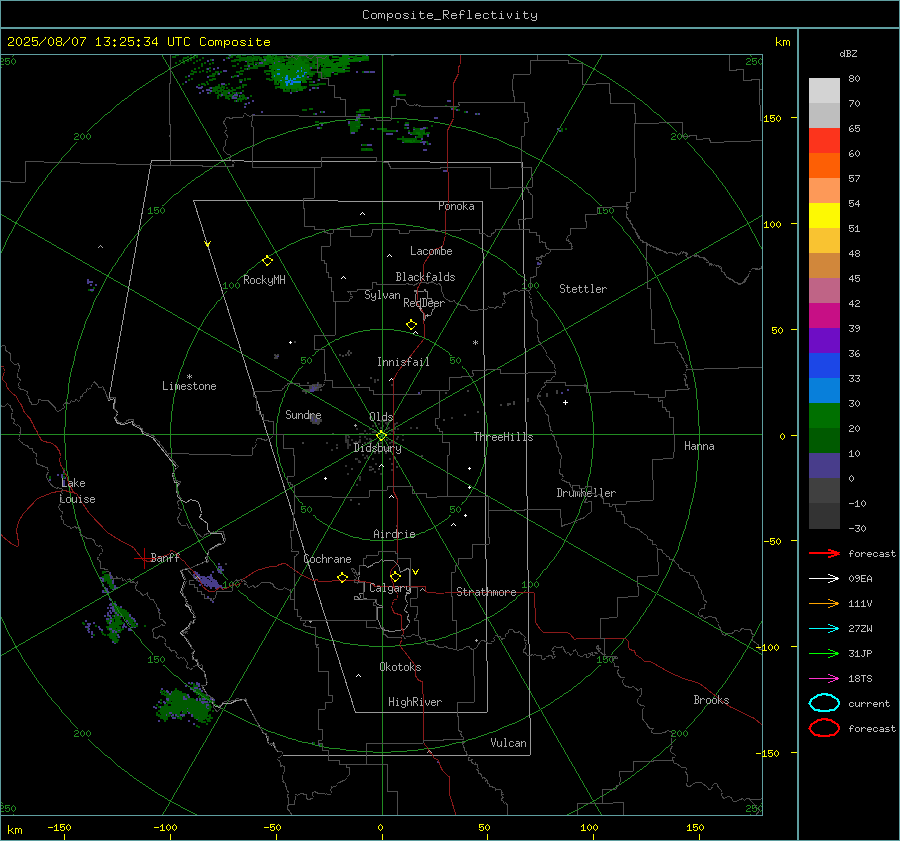Click the RockyMH label
The image size is (900, 841).
[x=264, y=280]
